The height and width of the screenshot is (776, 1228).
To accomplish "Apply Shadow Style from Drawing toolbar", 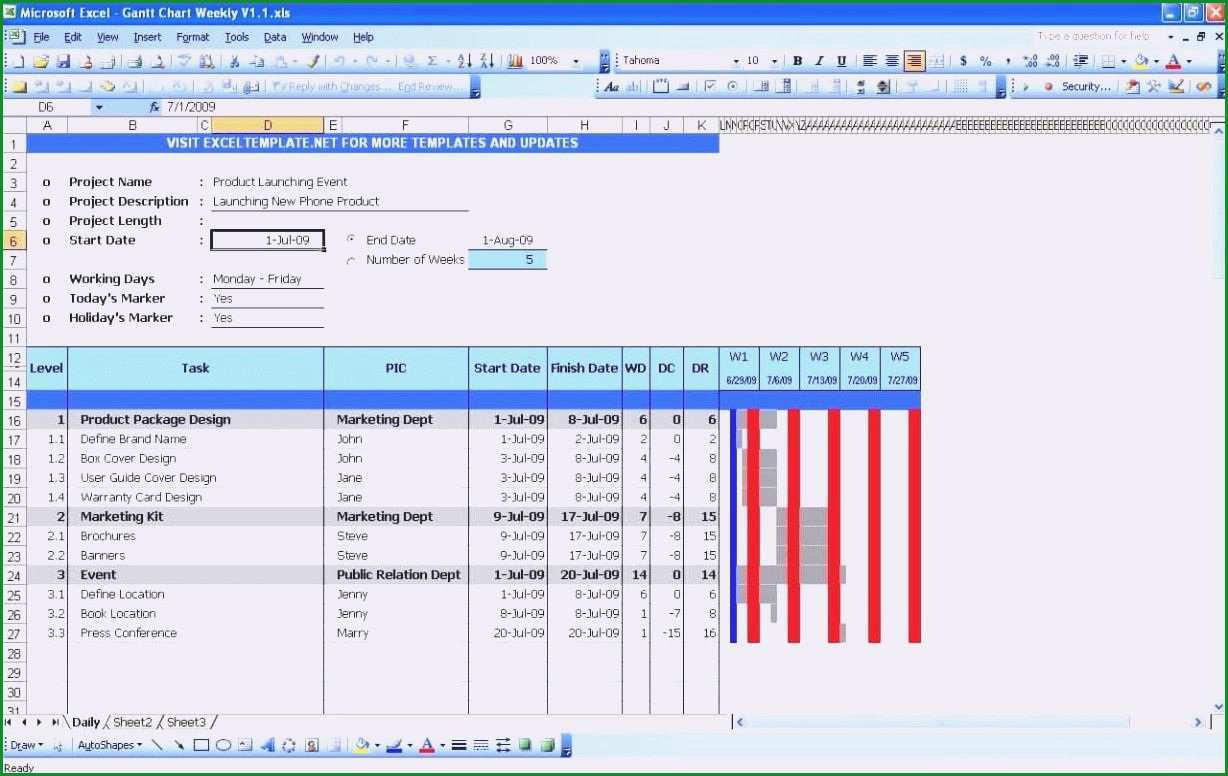I will click(525, 745).
